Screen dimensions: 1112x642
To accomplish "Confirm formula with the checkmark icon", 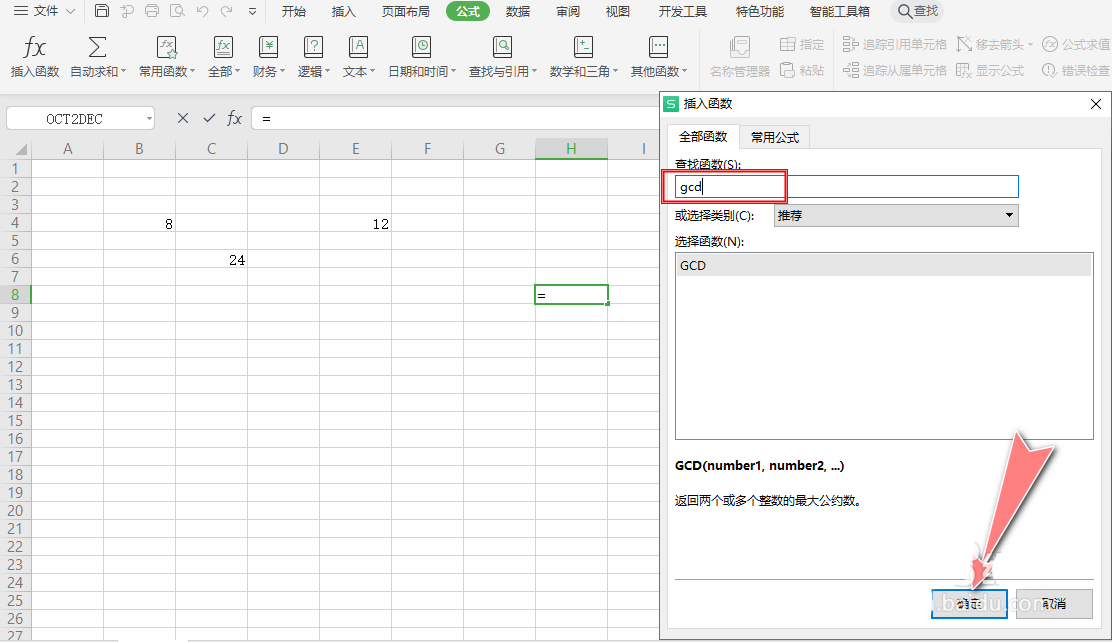I will click(208, 118).
